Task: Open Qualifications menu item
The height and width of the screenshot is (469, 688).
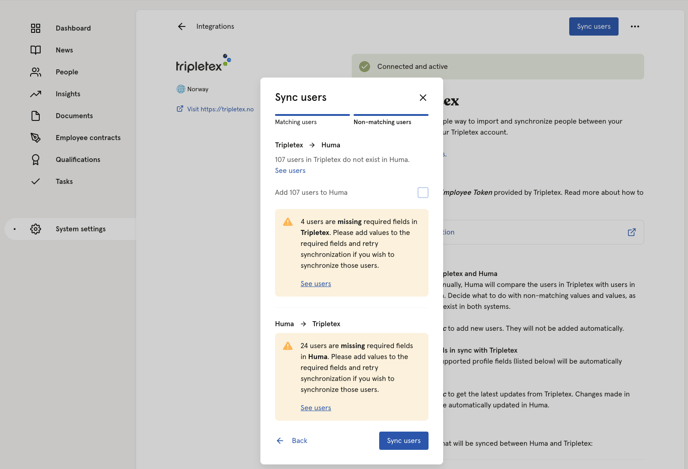Action: pos(78,160)
